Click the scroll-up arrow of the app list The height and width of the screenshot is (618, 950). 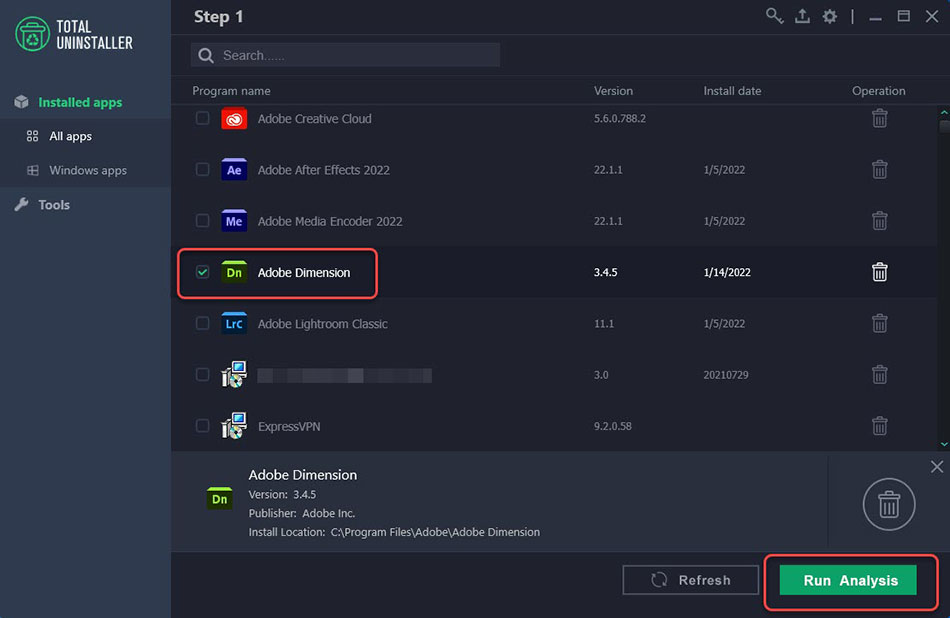point(944,113)
